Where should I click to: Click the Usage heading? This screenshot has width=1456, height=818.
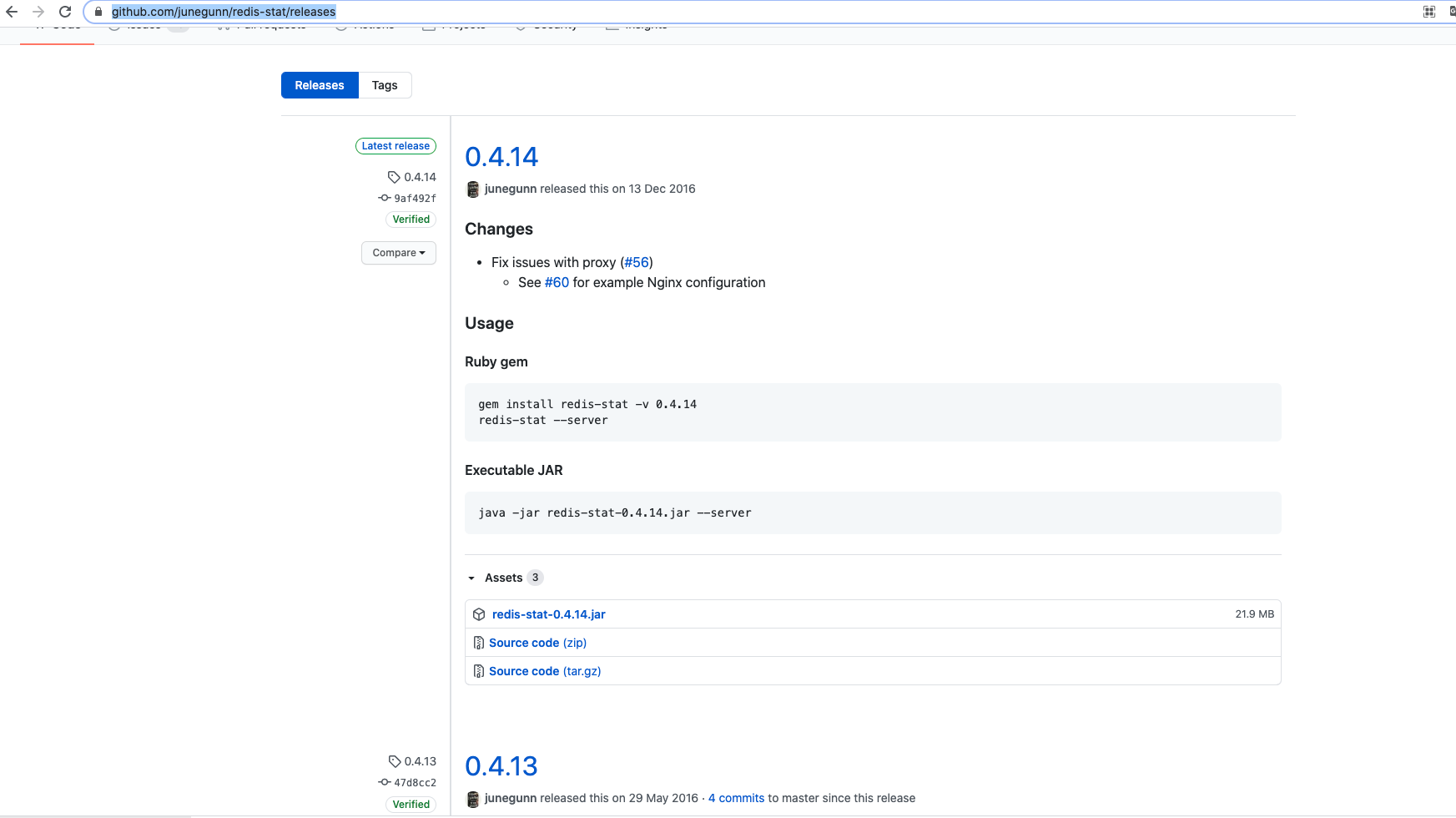(x=489, y=323)
